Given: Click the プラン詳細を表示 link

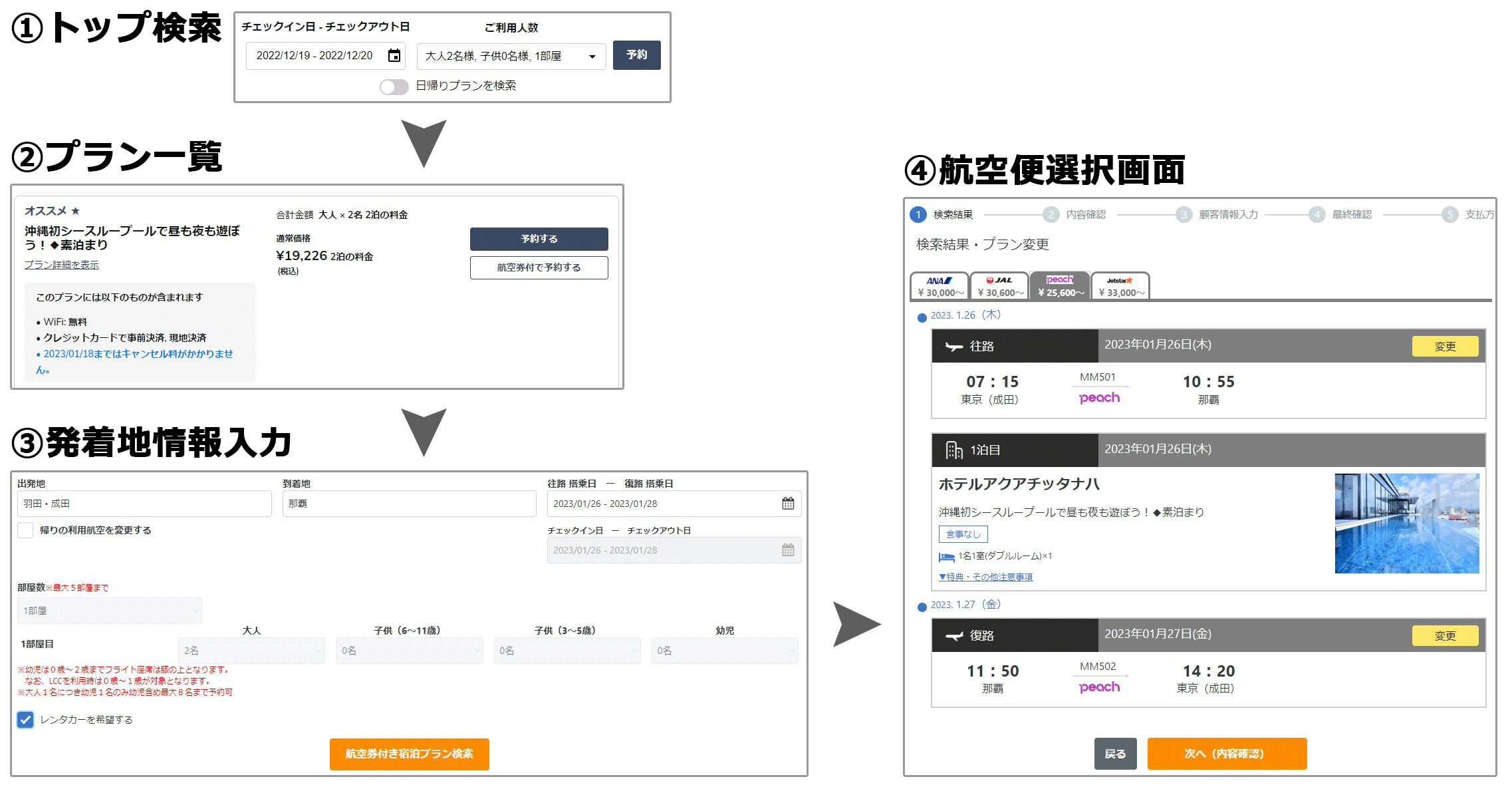Looking at the screenshot, I should 62,265.
